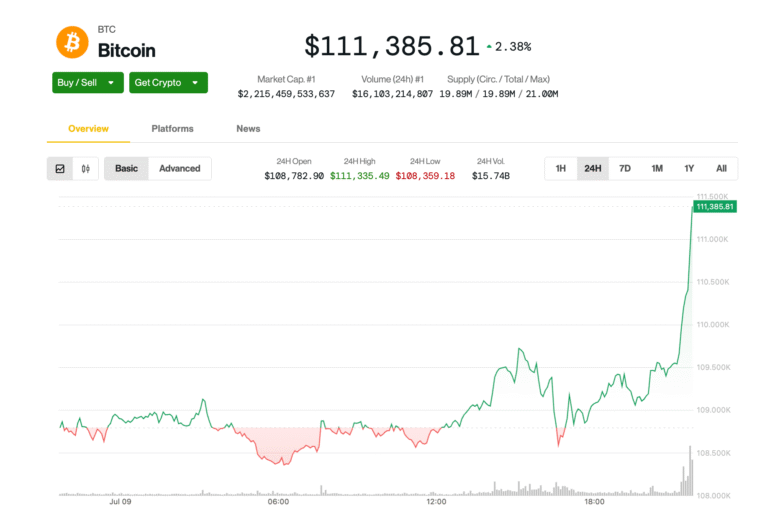The height and width of the screenshot is (508, 770).
Task: Set chart range to 1M
Action: point(657,169)
